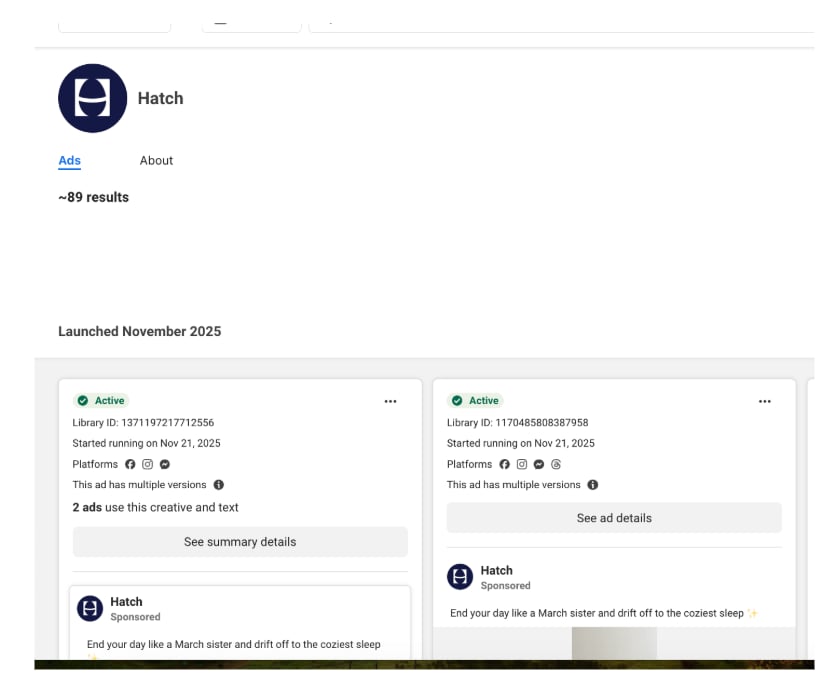Click the Hatch avatar in the first ad preview
835x676 pixels.
[91, 608]
